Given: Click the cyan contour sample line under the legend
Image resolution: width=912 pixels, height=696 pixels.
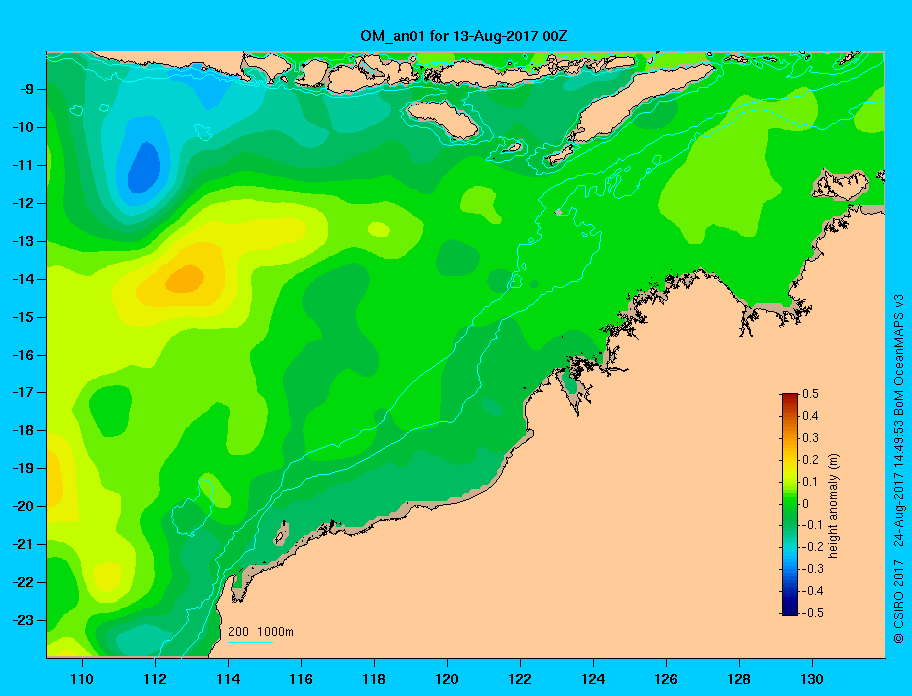Looking at the screenshot, I should (250, 642).
